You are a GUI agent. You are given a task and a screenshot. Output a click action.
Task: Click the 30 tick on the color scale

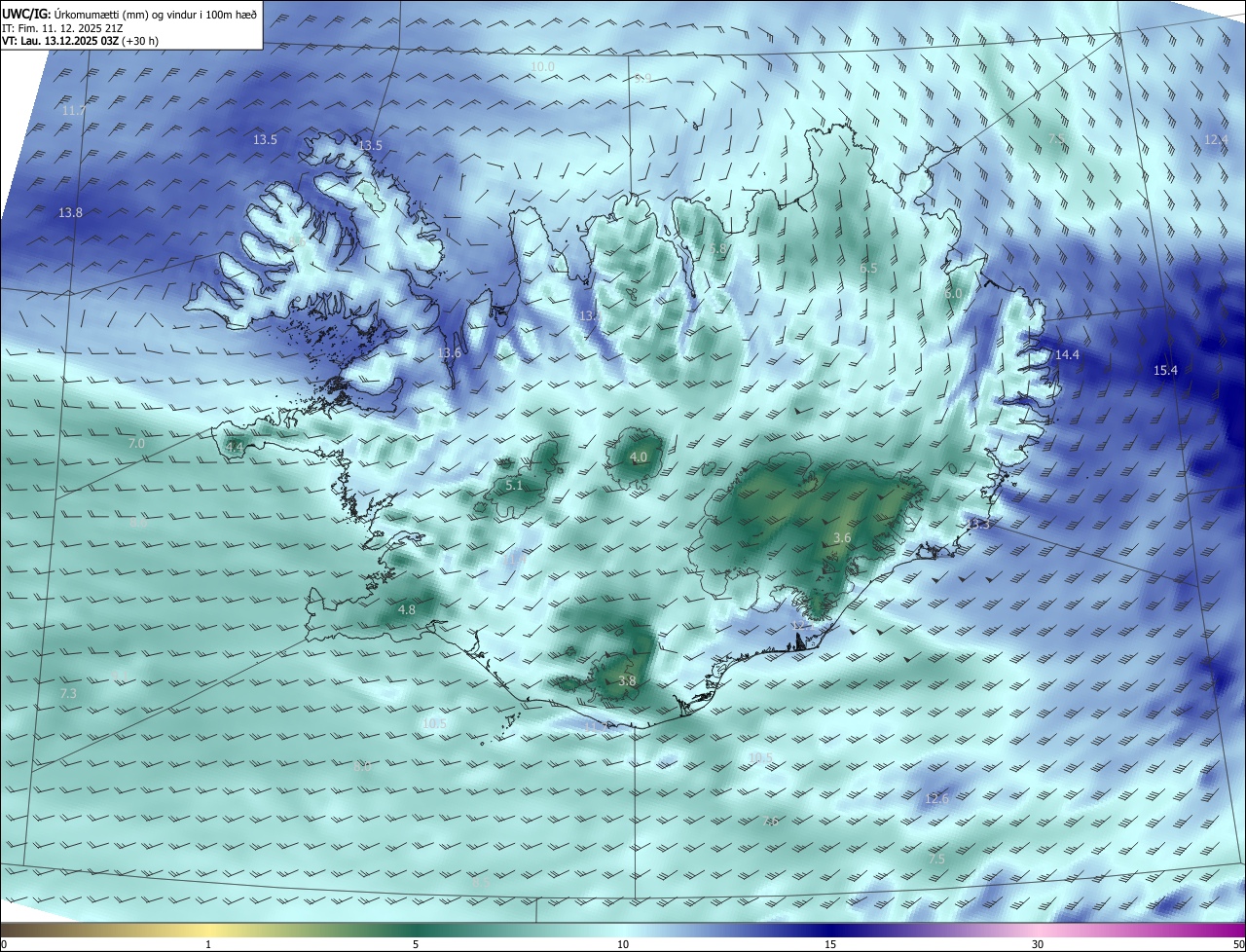coord(1038,944)
